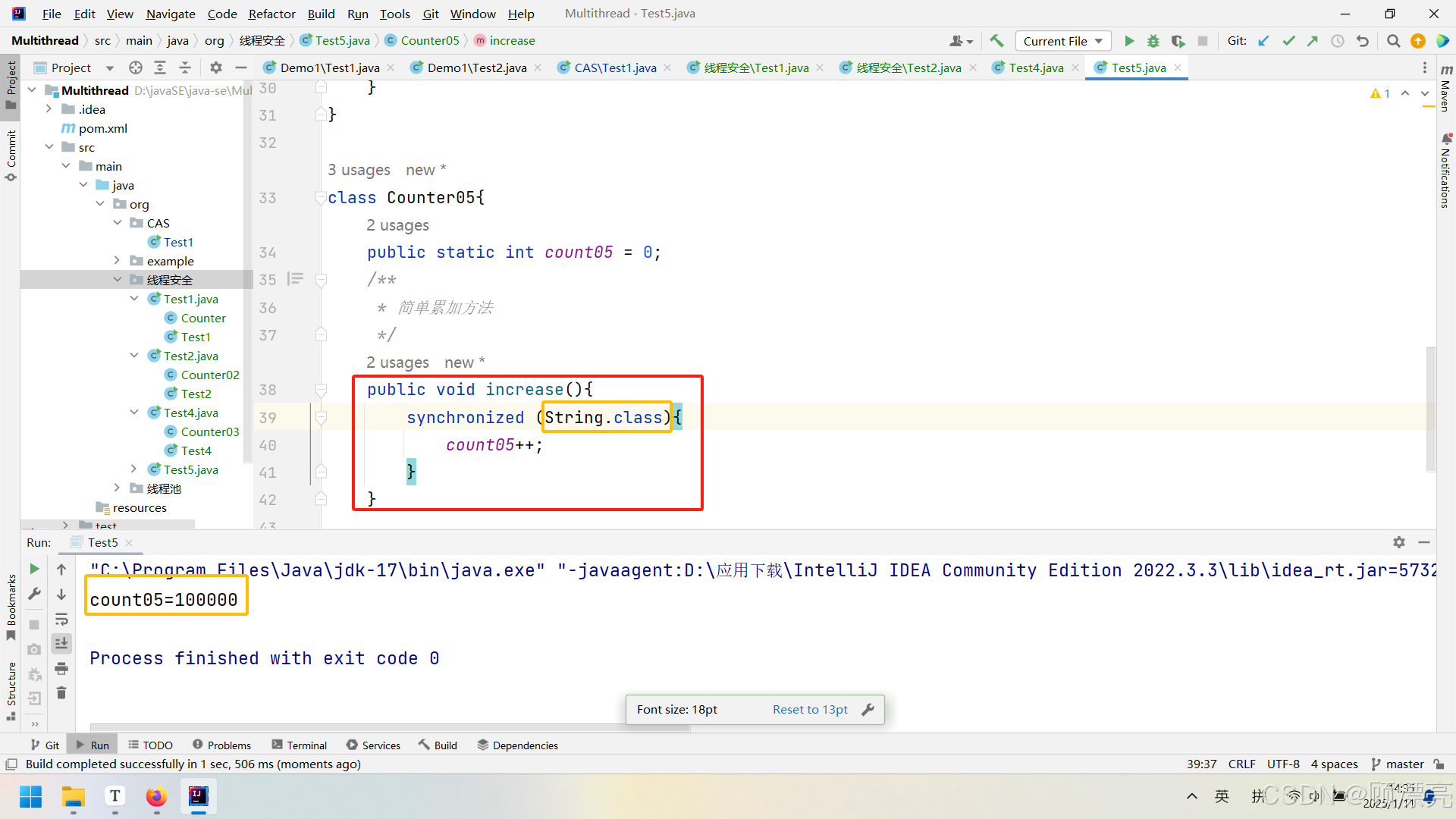Image resolution: width=1456 pixels, height=819 pixels.
Task: Switch to the Test4.java editor tab
Action: [1036, 67]
